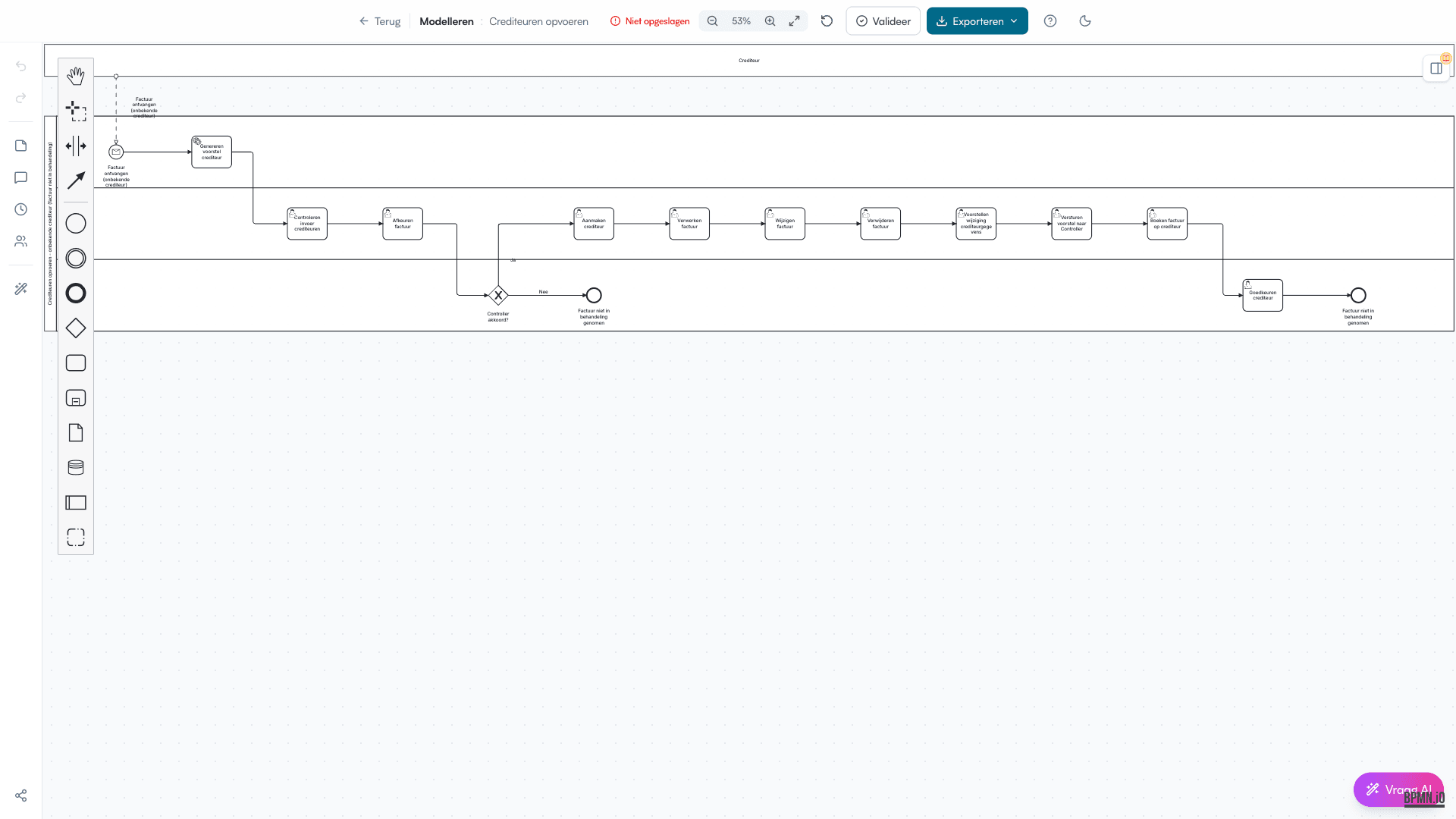This screenshot has height=819, width=1456.
Task: Expand the properties panel on the right
Action: (1436, 67)
